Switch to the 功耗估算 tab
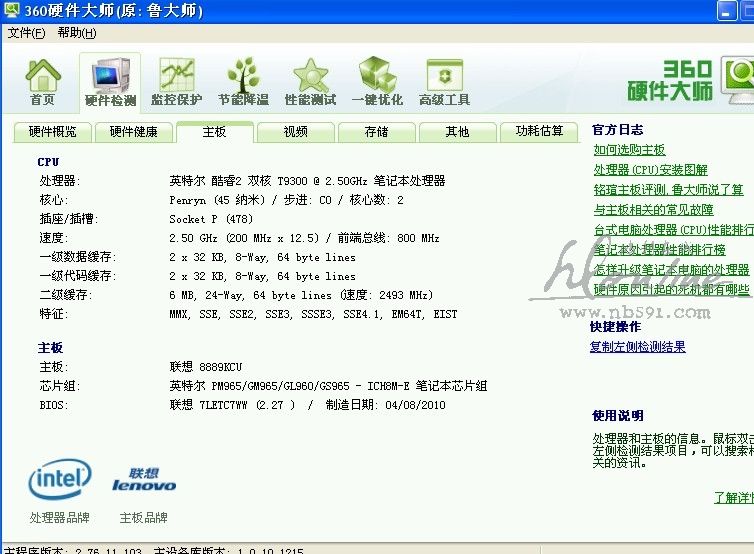 point(539,132)
